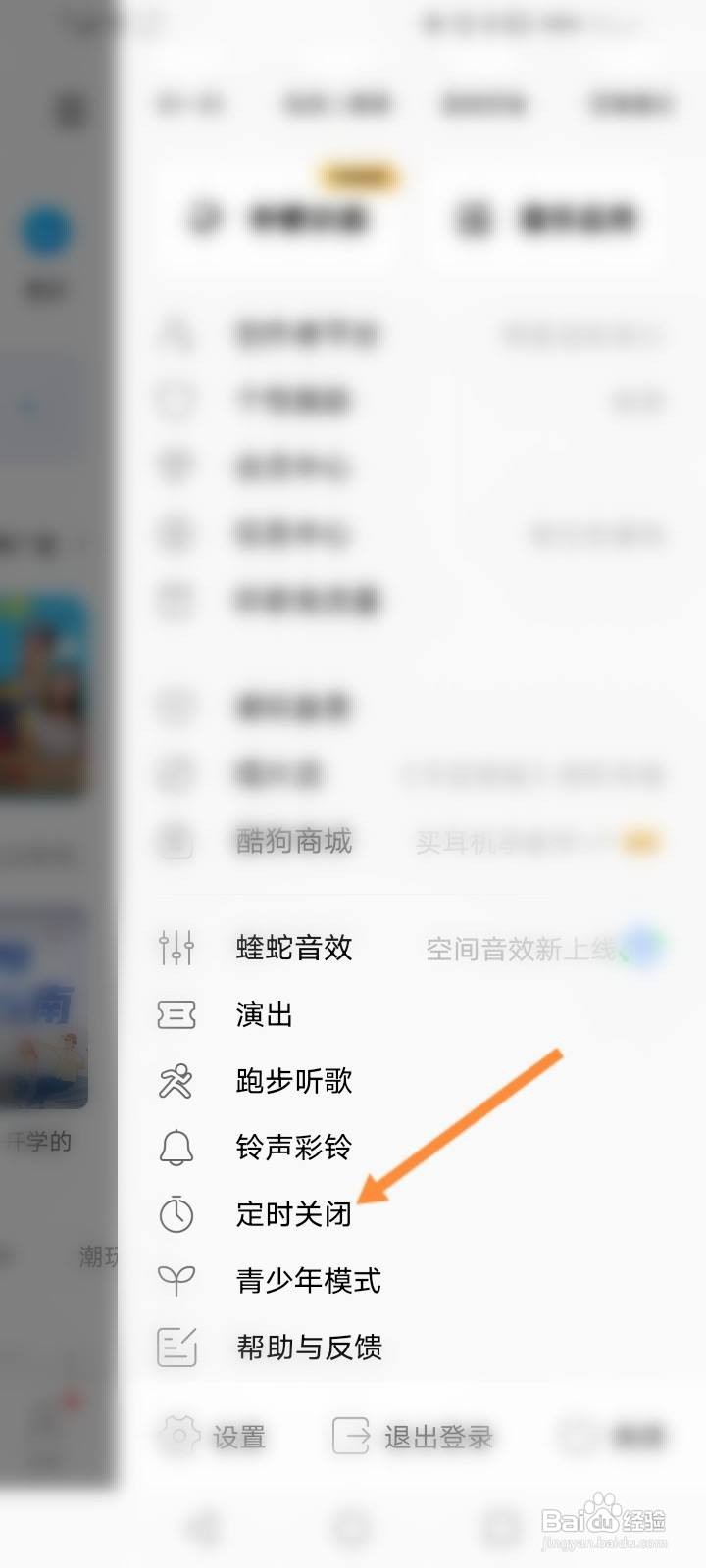Open the stopwatch icon for 定时关闭
The height and width of the screenshot is (1568, 706).
click(176, 1213)
